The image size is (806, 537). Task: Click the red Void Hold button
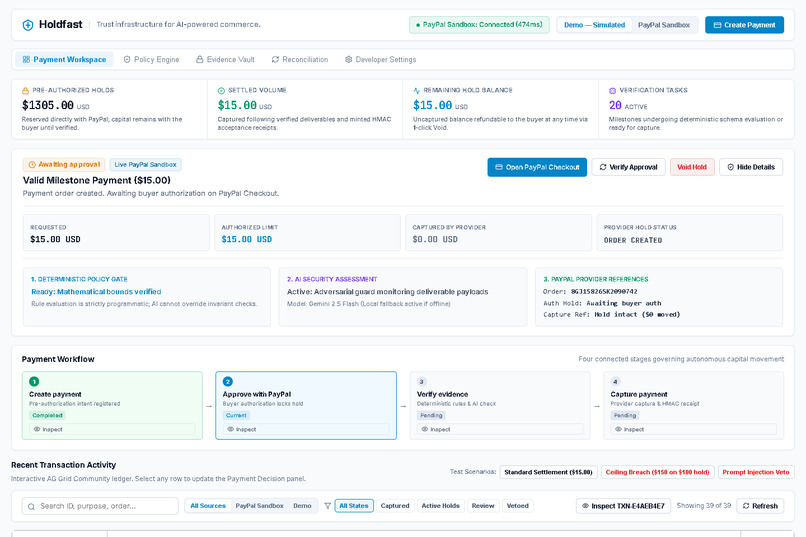coord(692,167)
